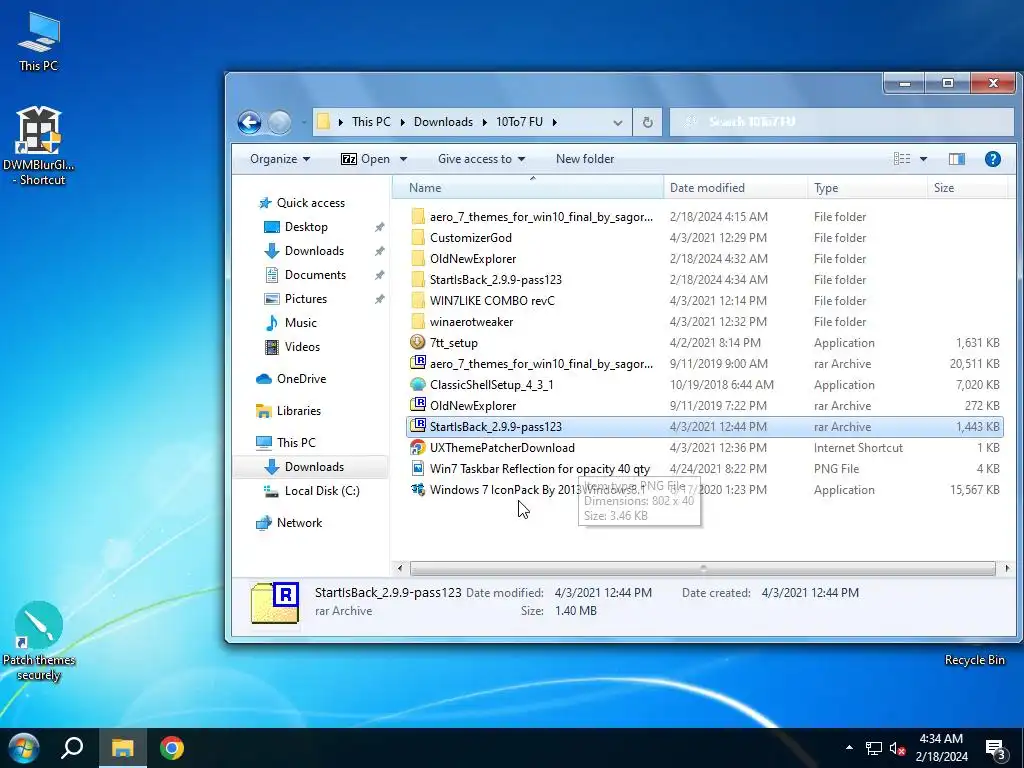Screen dimensions: 1024x768
Task: Open pinned Downloads under Quick access
Action: [x=304, y=251]
